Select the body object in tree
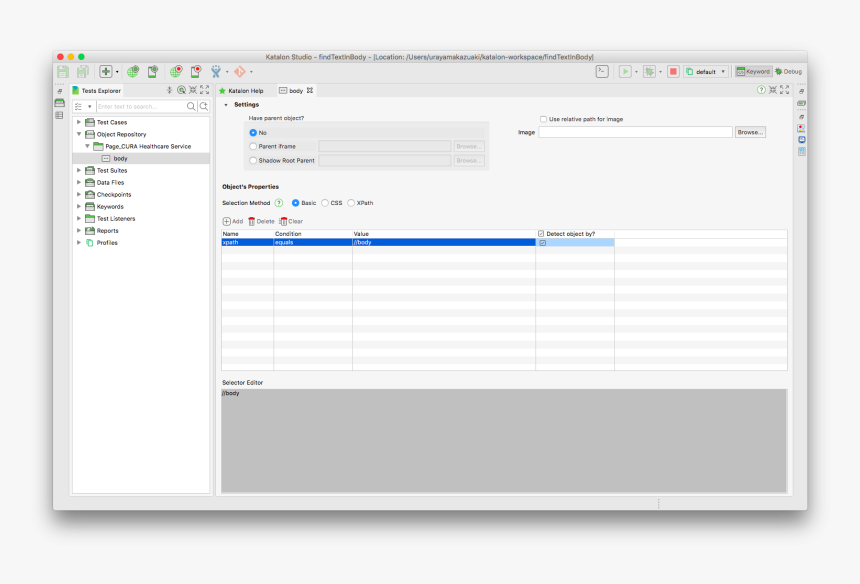860x584 pixels. pyautogui.click(x=120, y=158)
